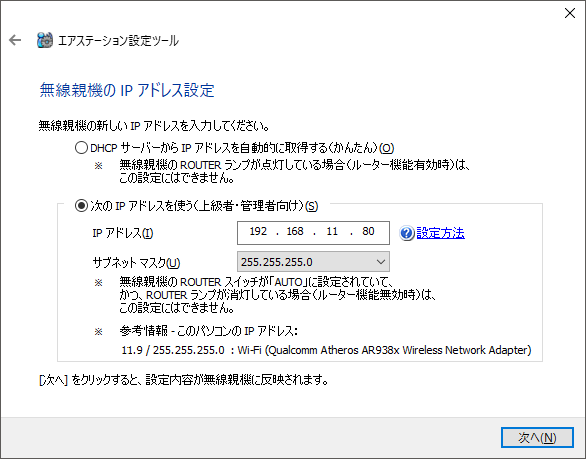Select the manual IP address radio button
Viewport: 586px width, 459px height.
pyautogui.click(x=81, y=206)
